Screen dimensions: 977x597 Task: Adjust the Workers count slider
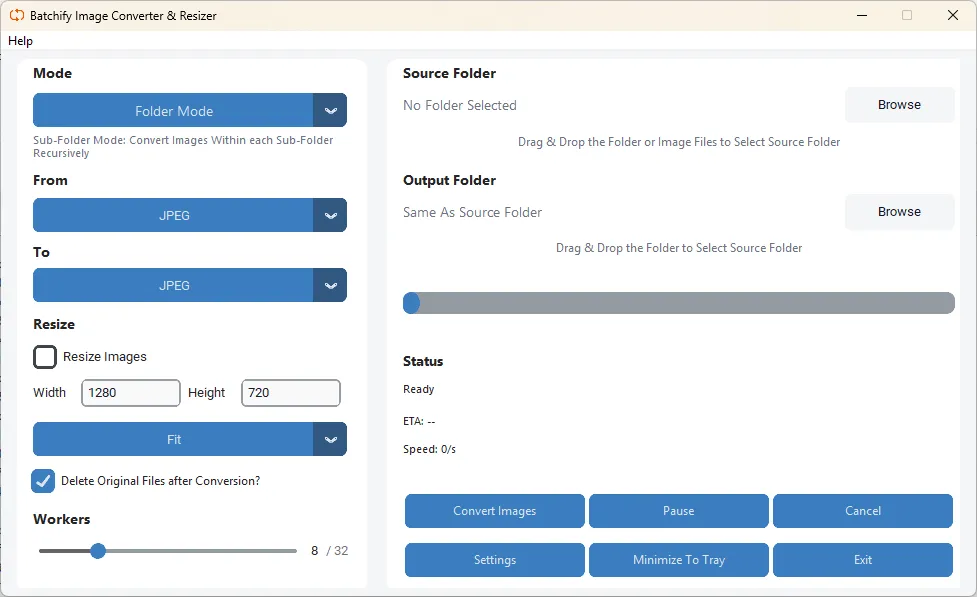97,550
